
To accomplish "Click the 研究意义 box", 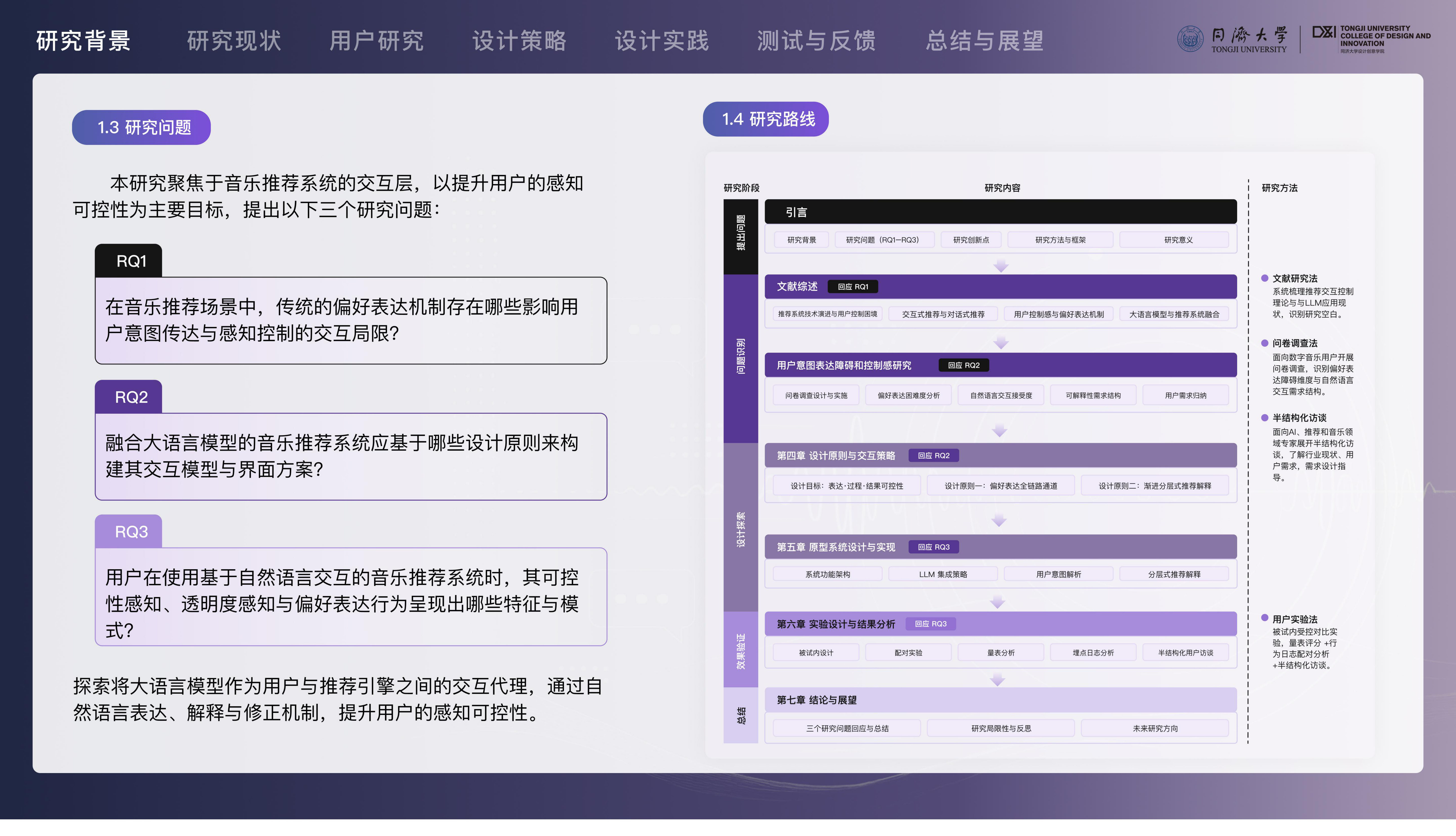I will (x=1174, y=240).
